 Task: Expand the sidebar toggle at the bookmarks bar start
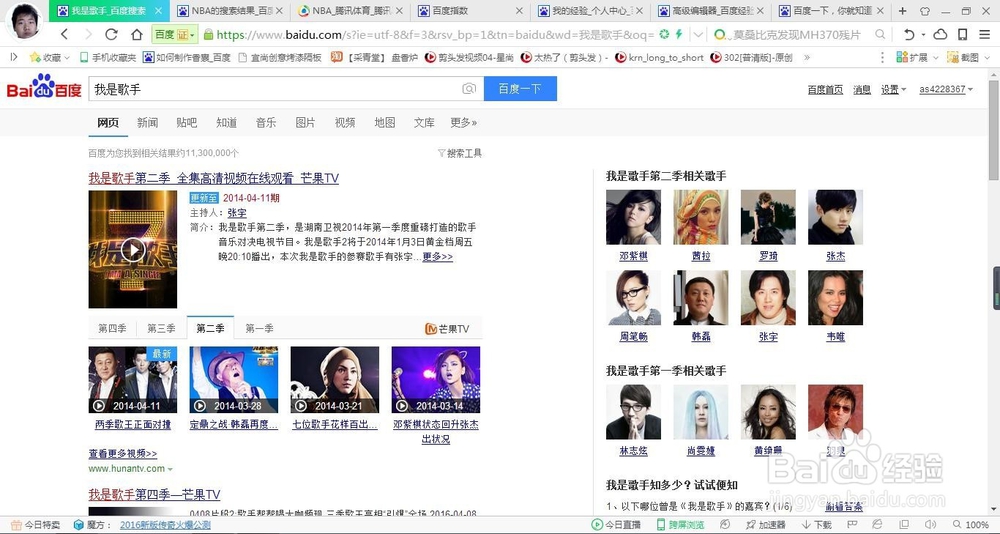point(14,57)
